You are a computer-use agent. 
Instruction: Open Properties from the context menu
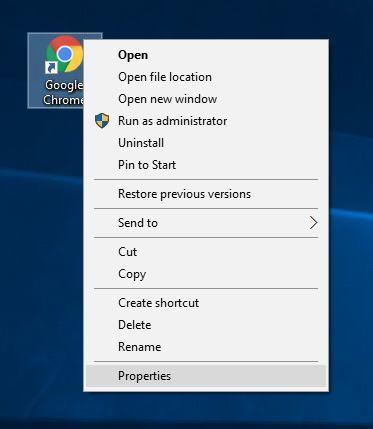(x=206, y=376)
